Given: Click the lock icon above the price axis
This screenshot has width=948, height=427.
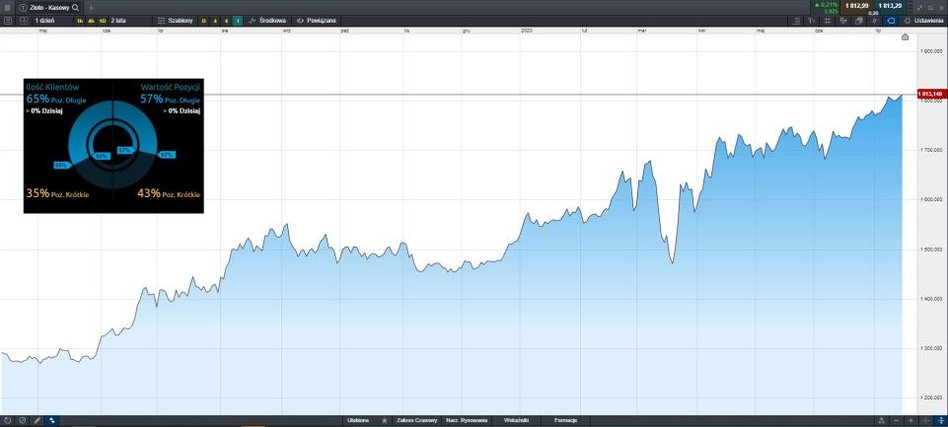Looking at the screenshot, I should tap(905, 37).
